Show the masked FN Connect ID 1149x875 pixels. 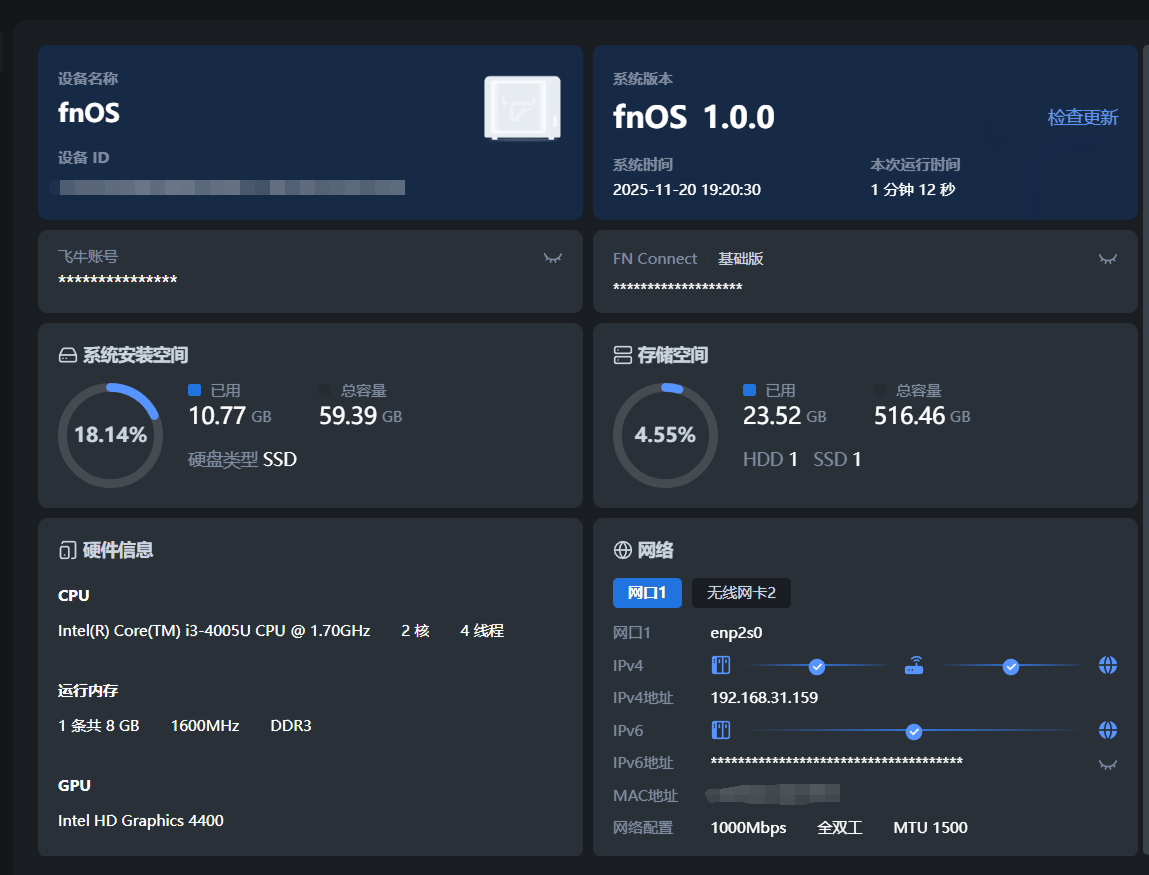[x=1107, y=259]
